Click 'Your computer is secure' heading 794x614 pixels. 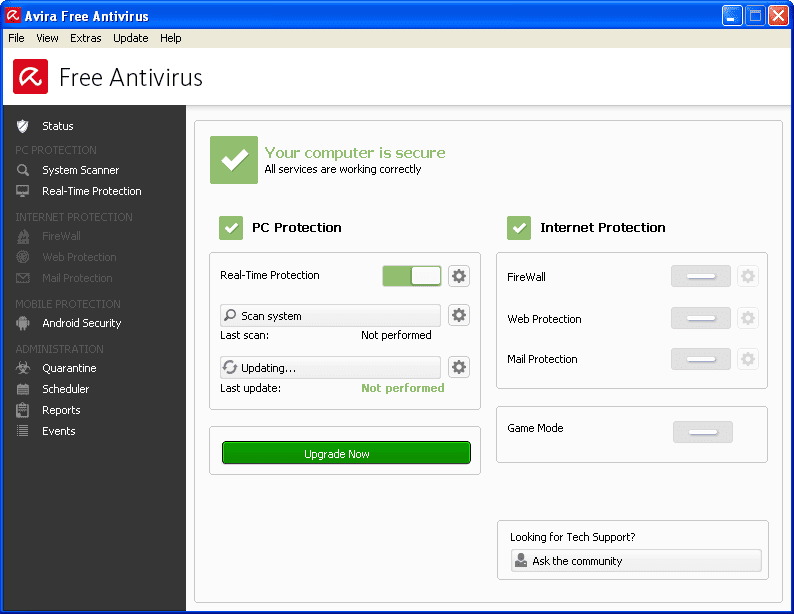click(355, 152)
